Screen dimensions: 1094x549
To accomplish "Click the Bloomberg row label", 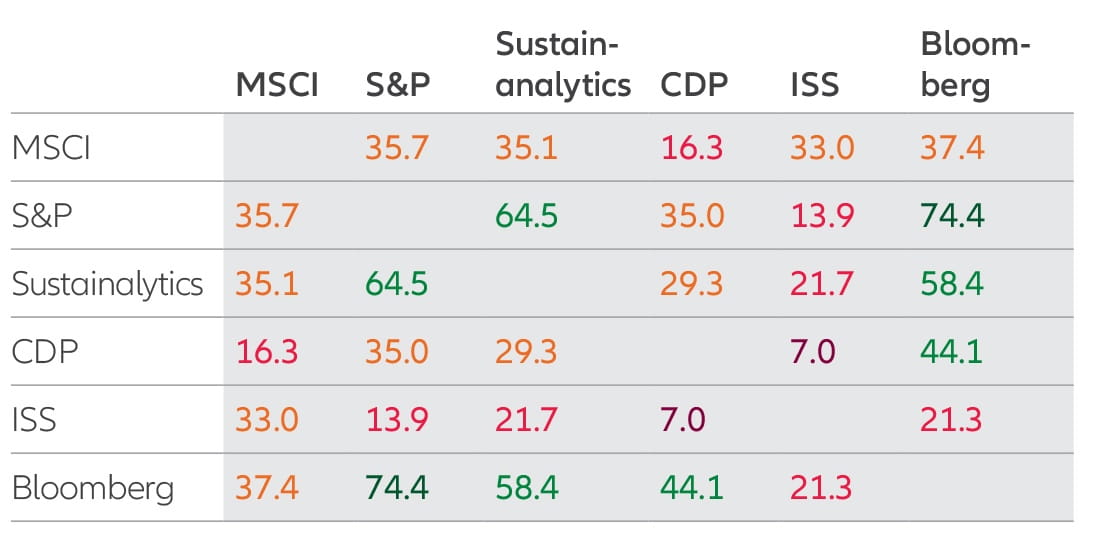I will (93, 488).
